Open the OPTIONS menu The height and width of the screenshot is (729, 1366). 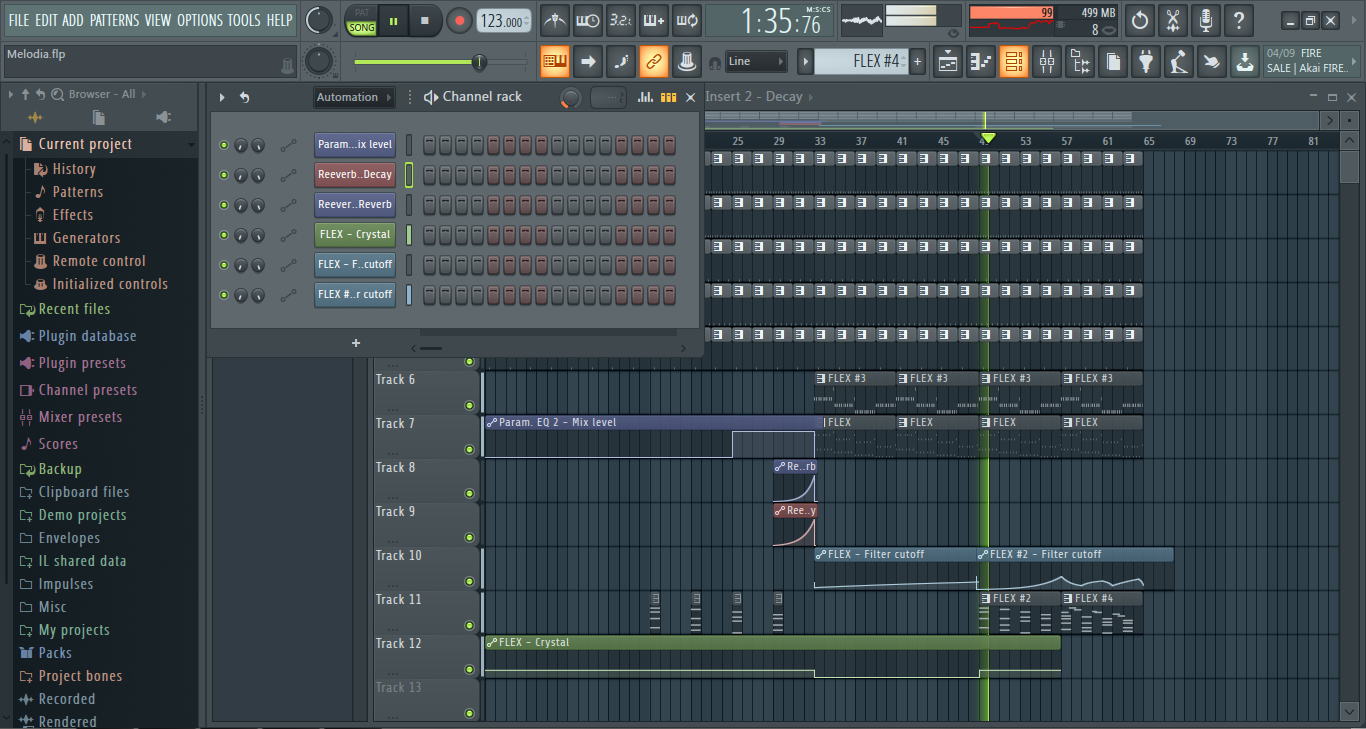click(x=200, y=20)
